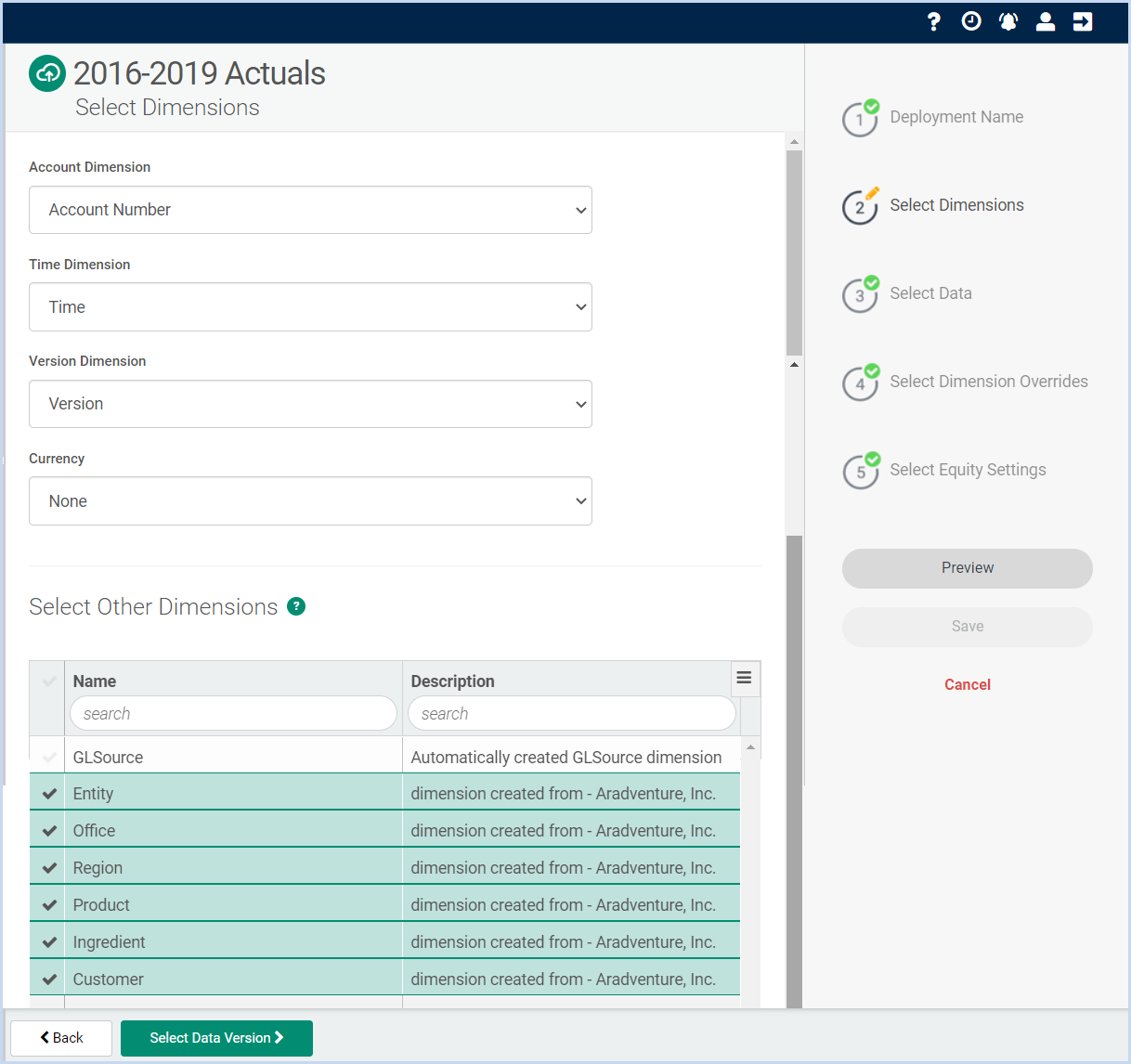
Task: Select the Customer name cell
Action: point(233,979)
